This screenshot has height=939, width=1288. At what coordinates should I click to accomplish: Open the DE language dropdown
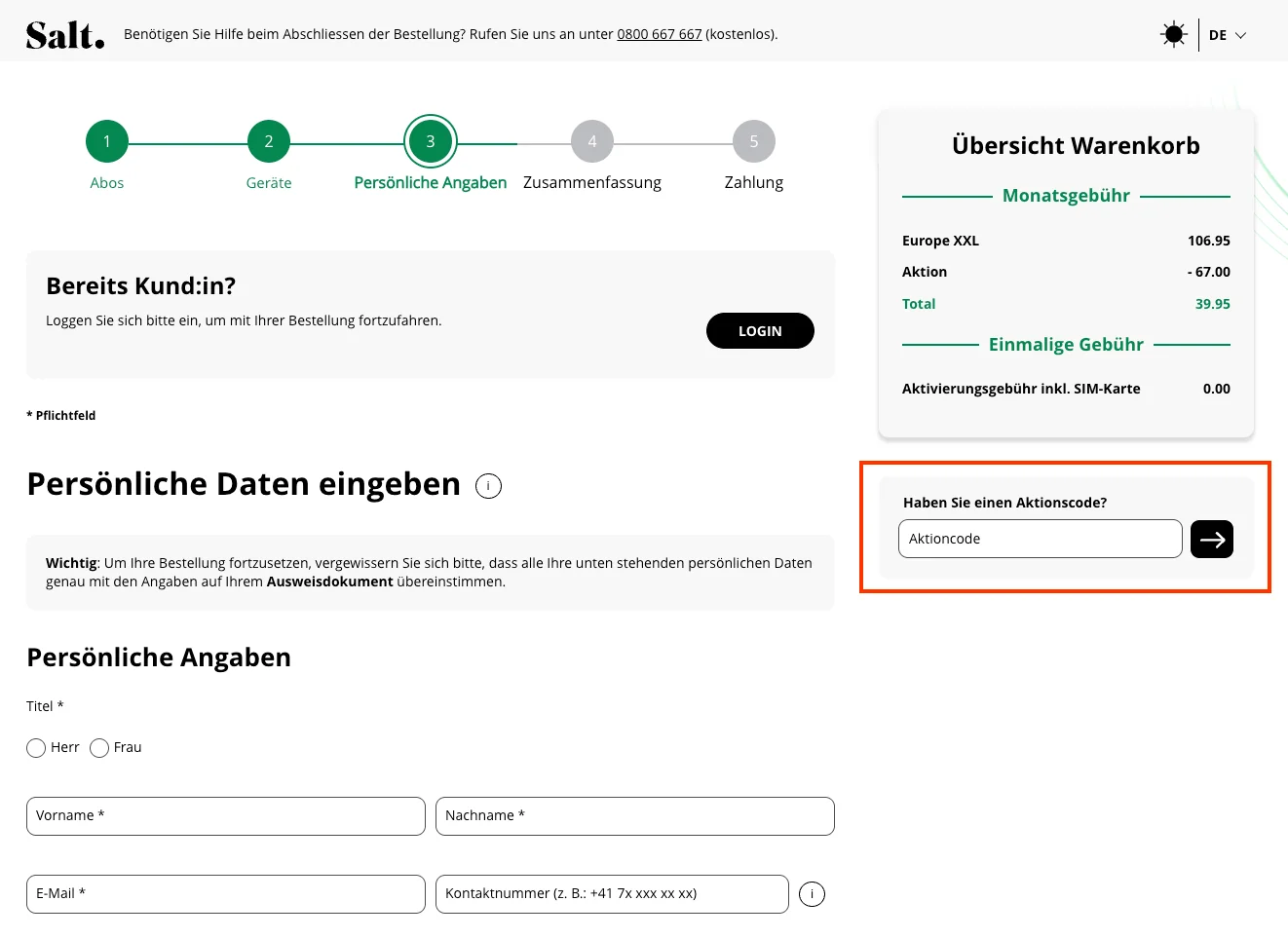click(x=1228, y=35)
